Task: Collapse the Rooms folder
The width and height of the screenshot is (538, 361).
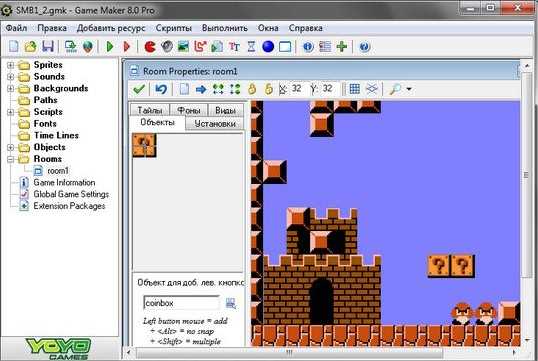Action: pyautogui.click(x=11, y=159)
